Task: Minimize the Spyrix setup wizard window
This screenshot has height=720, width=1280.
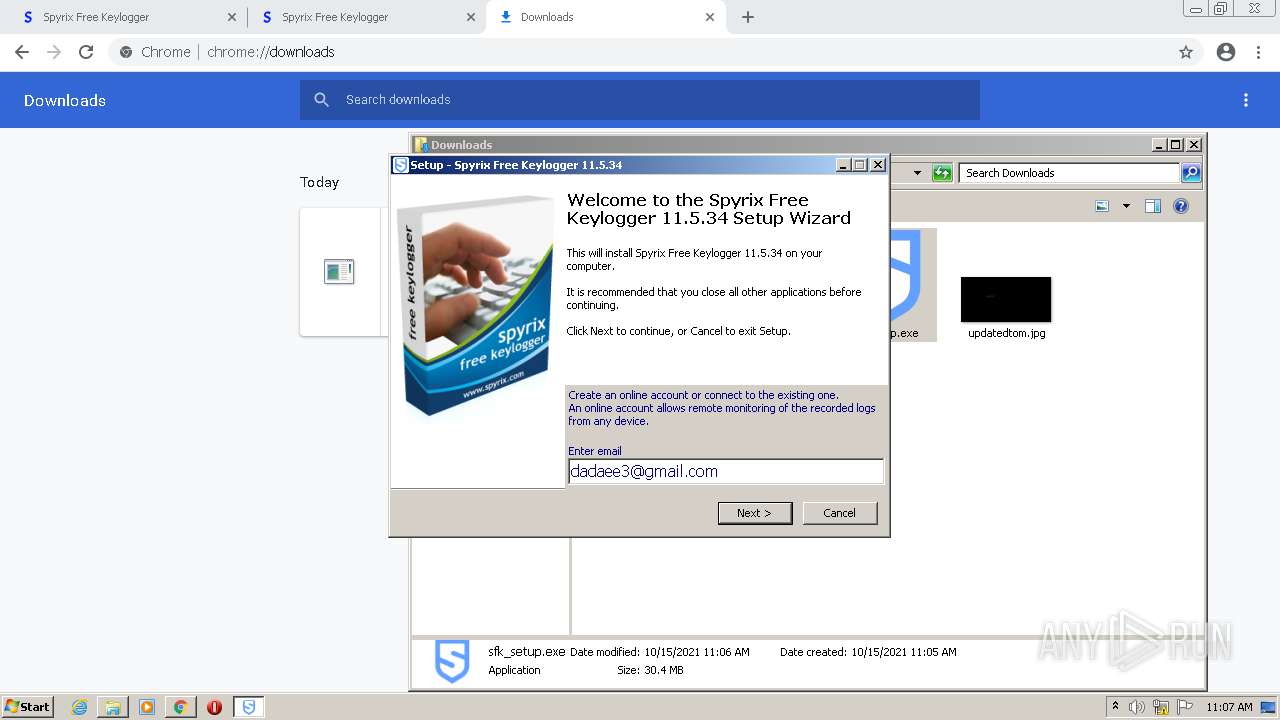Action: click(x=843, y=165)
